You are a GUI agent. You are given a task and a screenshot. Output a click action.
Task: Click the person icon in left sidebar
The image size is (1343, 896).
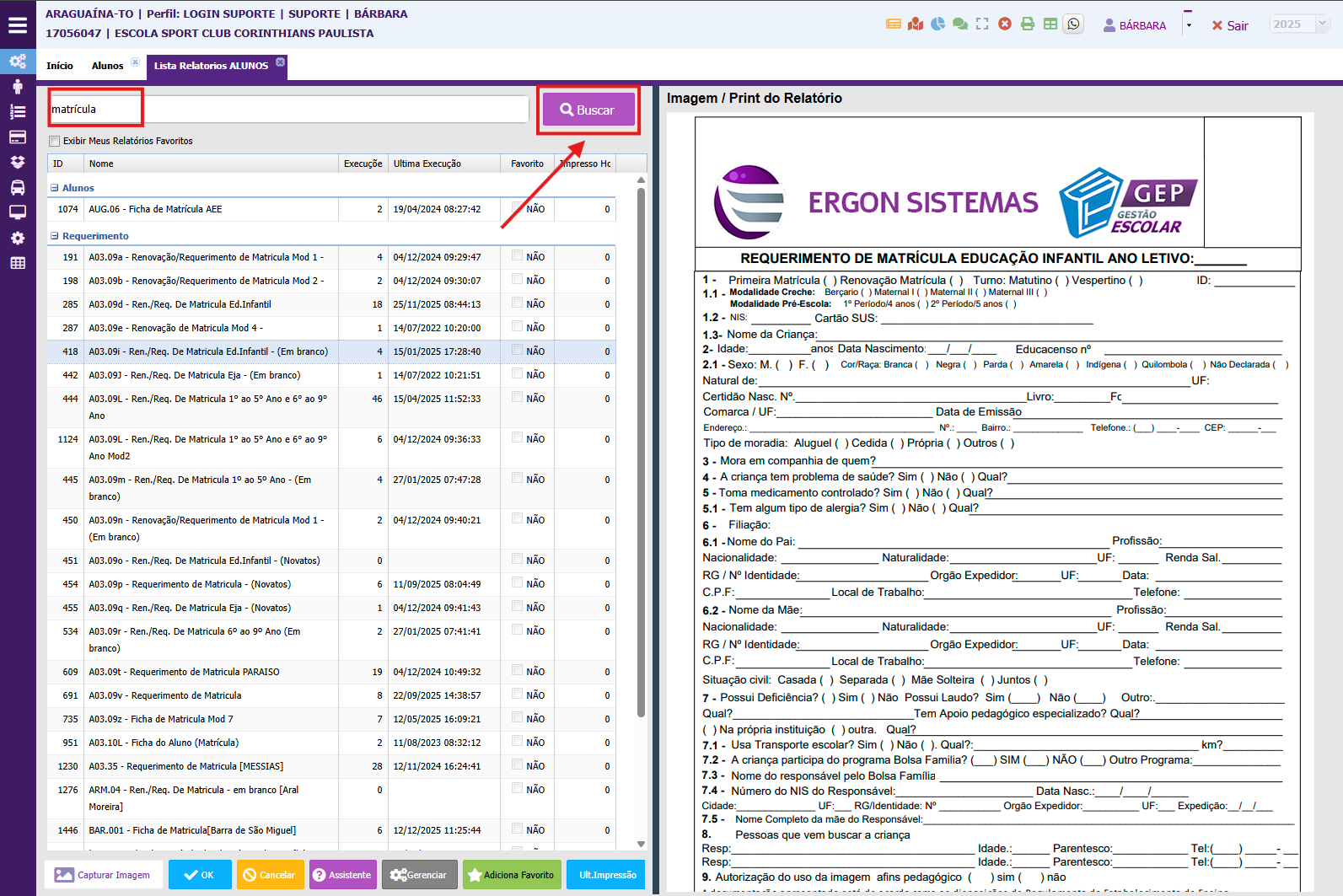point(17,86)
